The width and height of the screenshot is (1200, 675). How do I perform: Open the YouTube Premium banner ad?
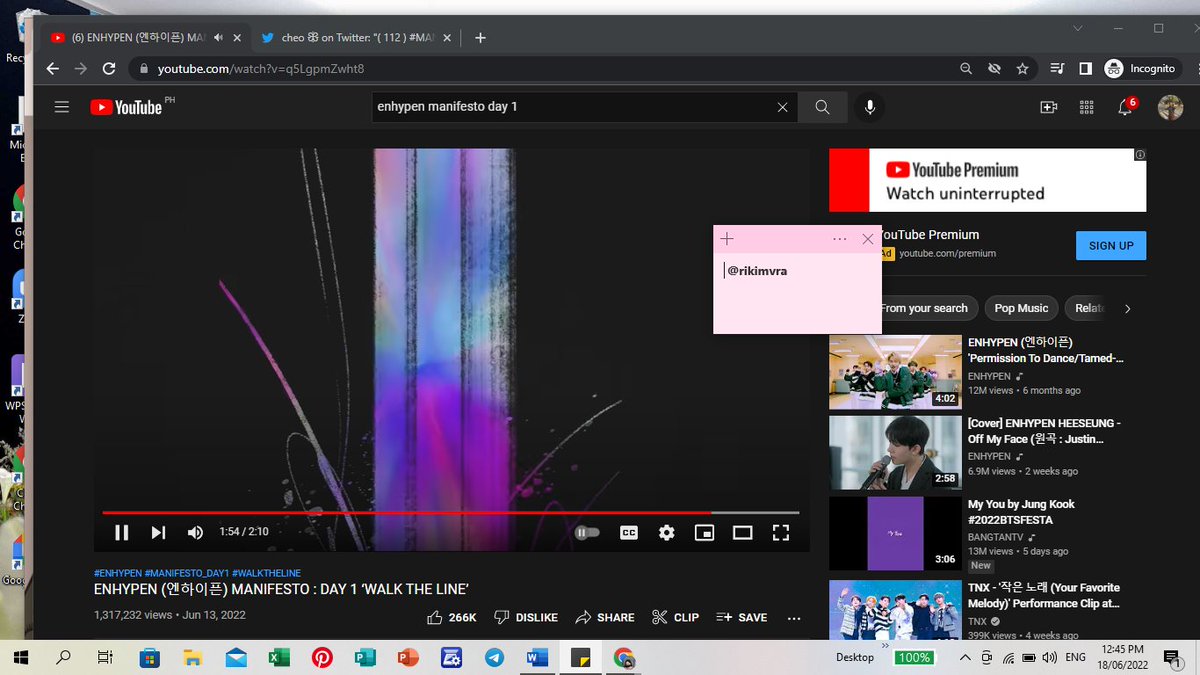987,181
